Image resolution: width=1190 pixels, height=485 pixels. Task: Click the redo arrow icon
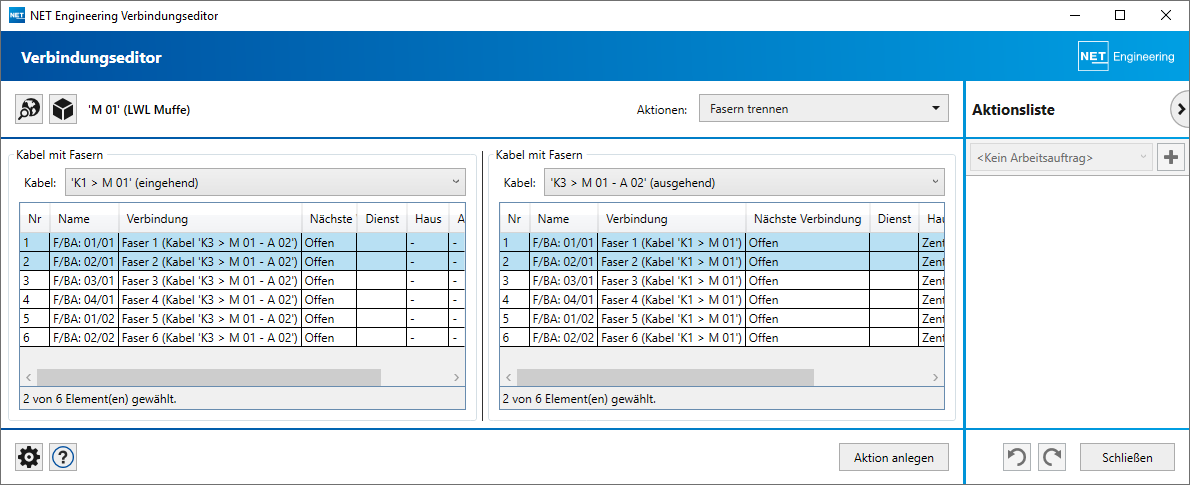(1051, 457)
